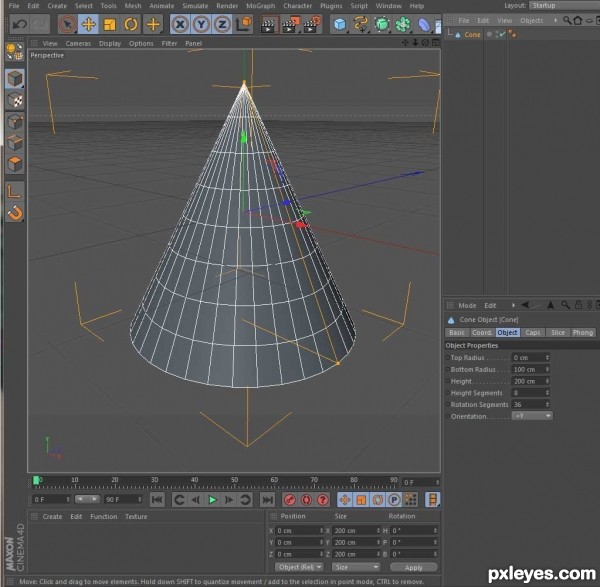Open the viewport Display menu
The image size is (600, 587).
(x=110, y=44)
